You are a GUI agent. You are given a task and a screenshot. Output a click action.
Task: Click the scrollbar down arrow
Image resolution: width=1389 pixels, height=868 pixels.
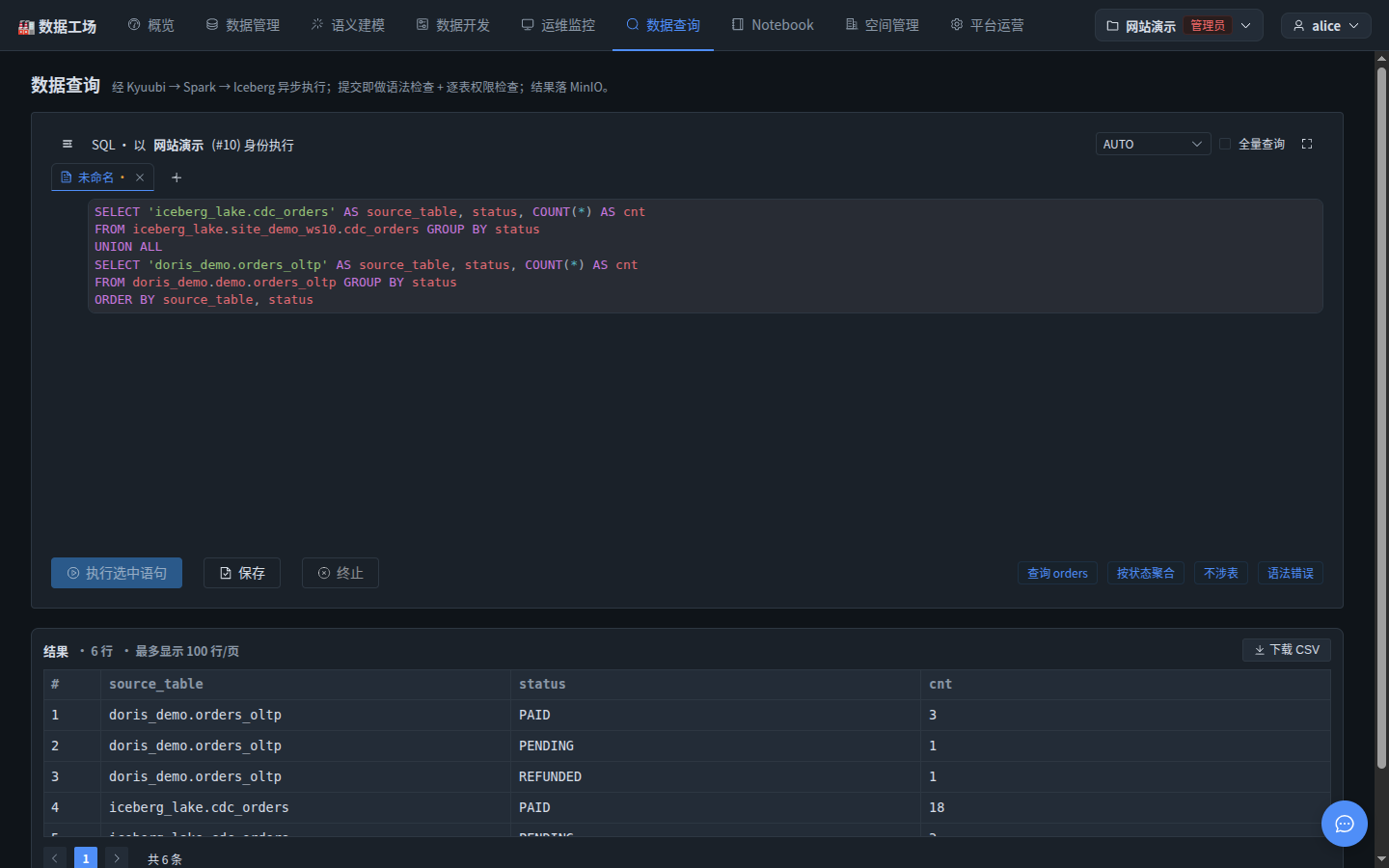click(x=1381, y=859)
